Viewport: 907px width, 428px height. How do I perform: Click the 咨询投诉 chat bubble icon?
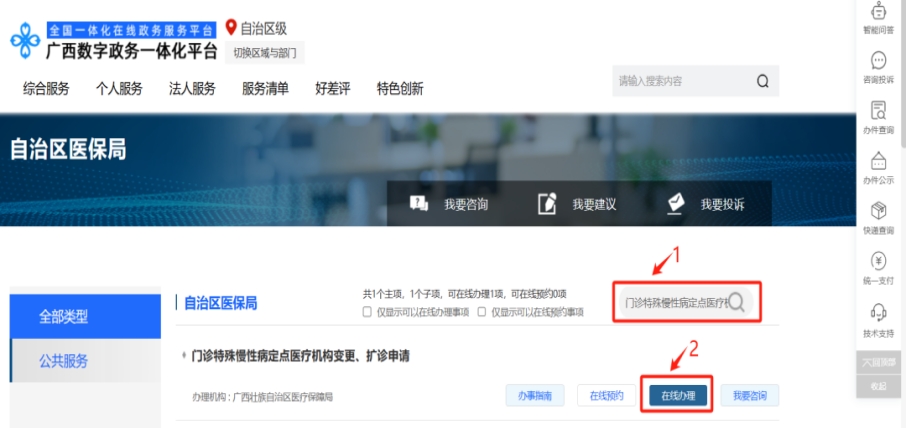pos(879,61)
